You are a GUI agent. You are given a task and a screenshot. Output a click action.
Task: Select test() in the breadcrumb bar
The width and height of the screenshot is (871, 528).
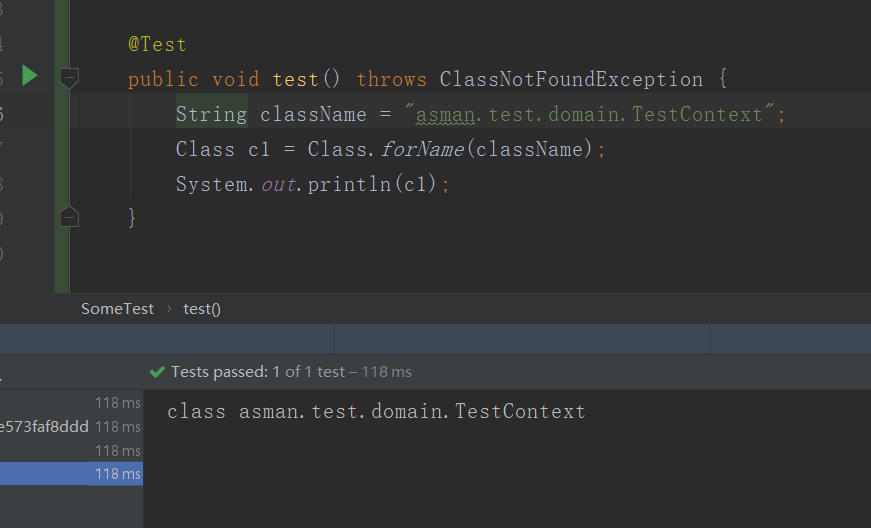coord(202,308)
